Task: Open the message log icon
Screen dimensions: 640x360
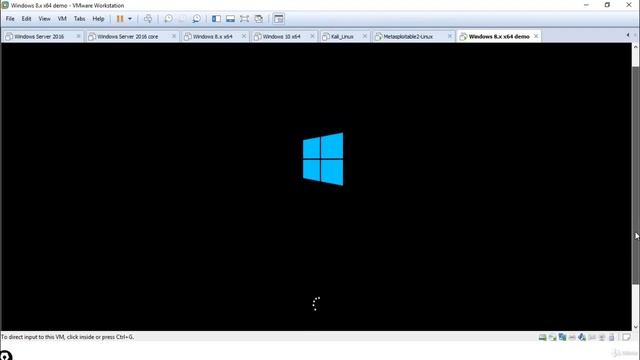Action: [626, 337]
